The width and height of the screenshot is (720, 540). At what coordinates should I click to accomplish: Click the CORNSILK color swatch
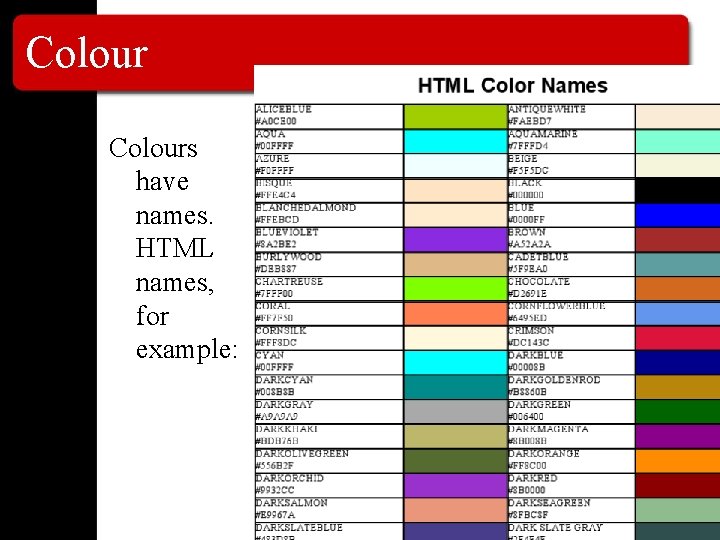[456, 338]
